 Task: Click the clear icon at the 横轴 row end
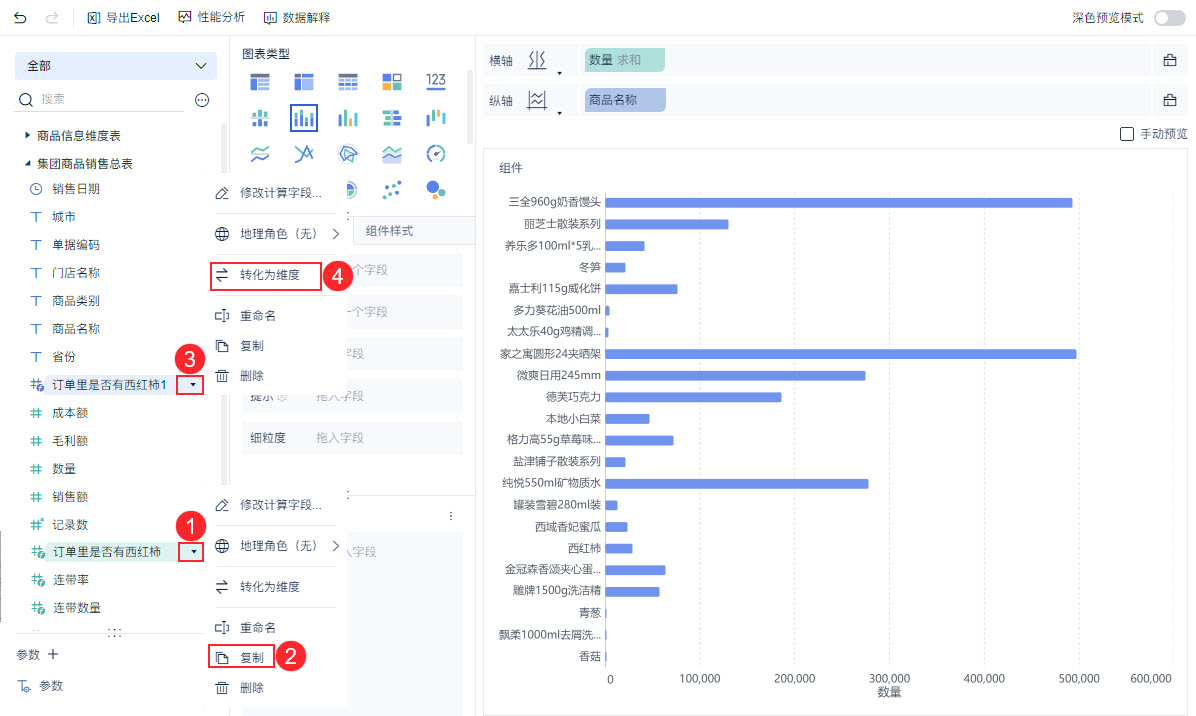pyautogui.click(x=1169, y=60)
